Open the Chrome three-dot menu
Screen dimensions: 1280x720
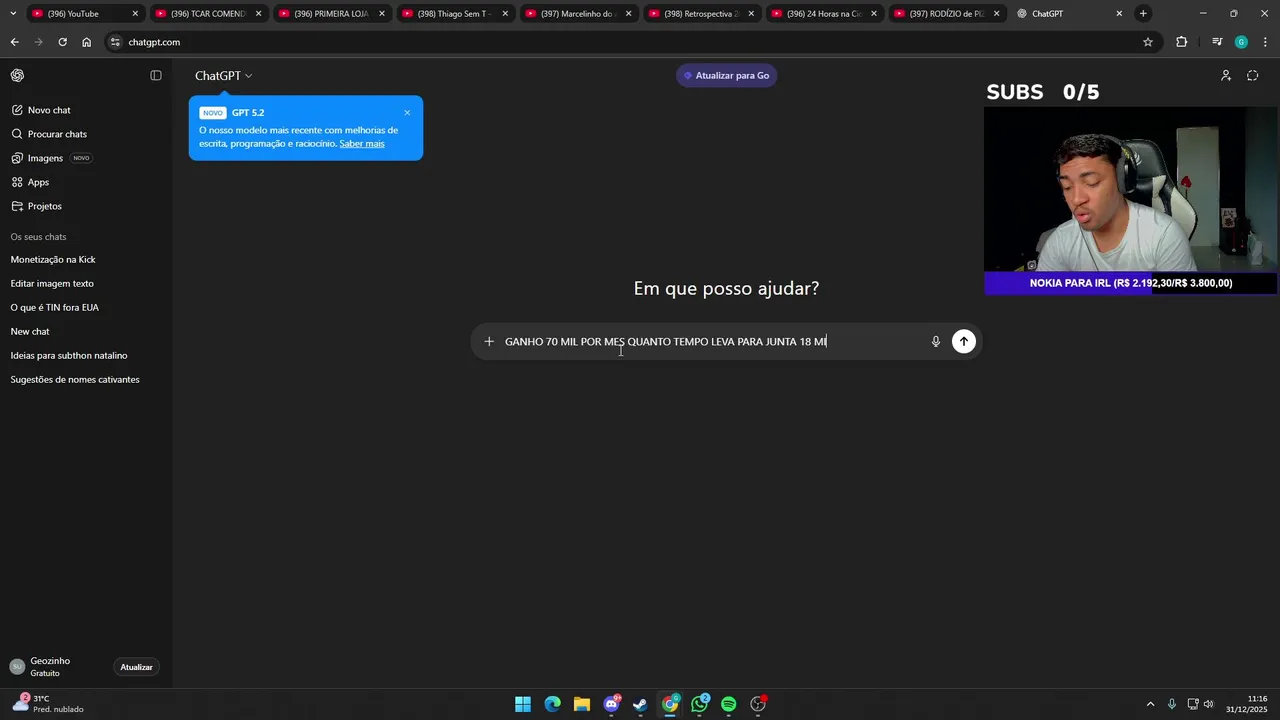tap(1266, 42)
